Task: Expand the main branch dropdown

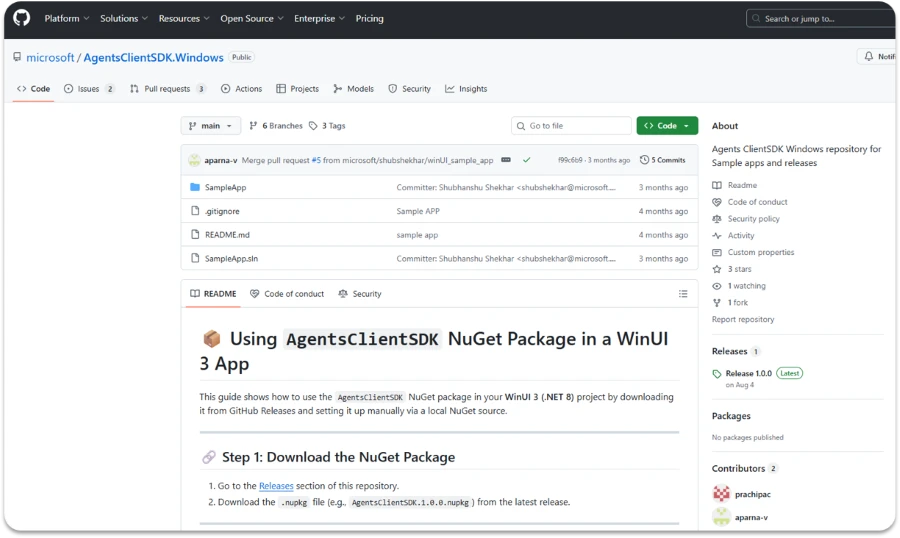Action: point(210,126)
